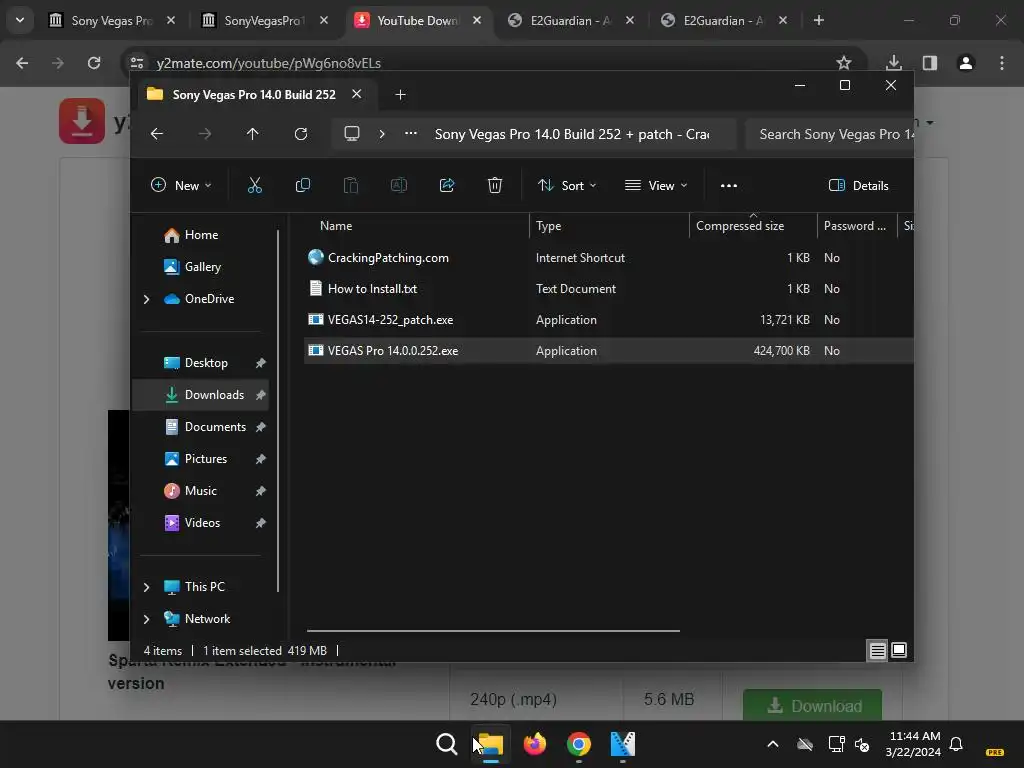
Task: Click the Search Sony Vegas Pro search box
Action: [x=829, y=134]
